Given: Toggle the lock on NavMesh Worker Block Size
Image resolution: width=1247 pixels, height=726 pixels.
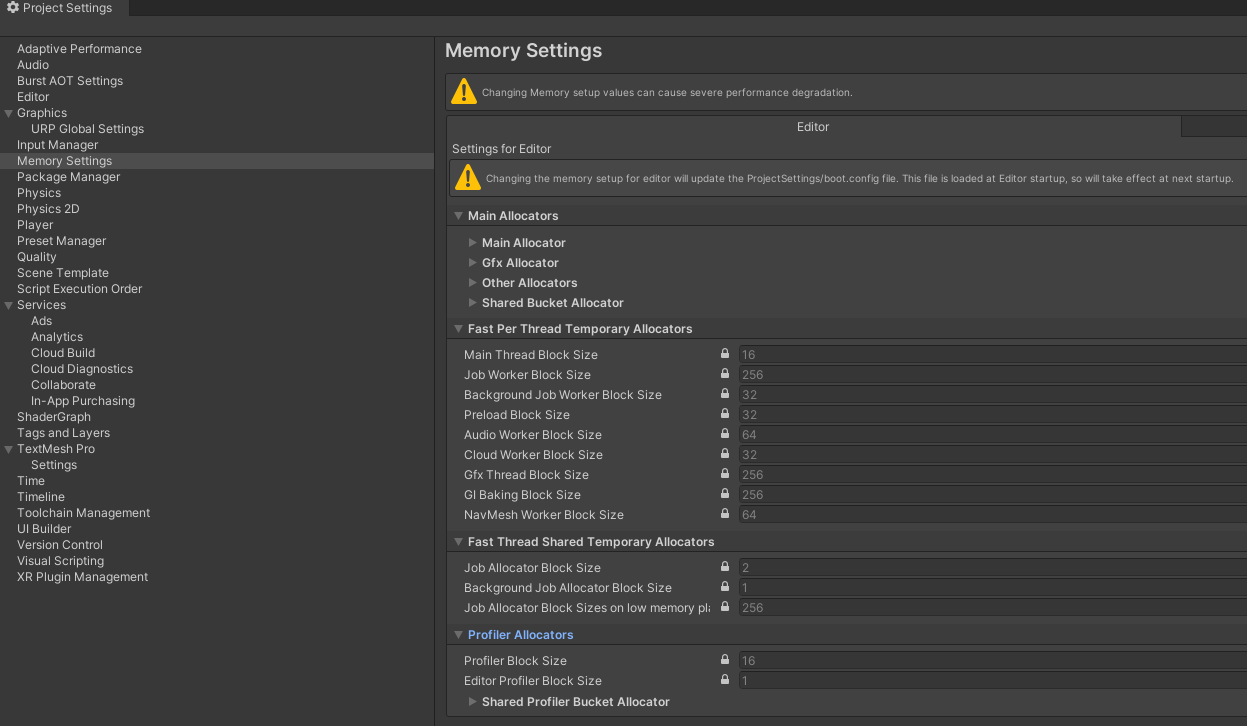Looking at the screenshot, I should 724,513.
